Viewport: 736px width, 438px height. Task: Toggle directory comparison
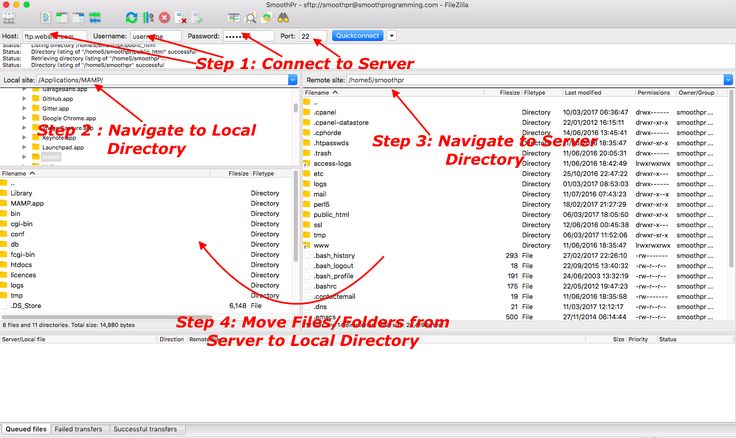pos(251,18)
